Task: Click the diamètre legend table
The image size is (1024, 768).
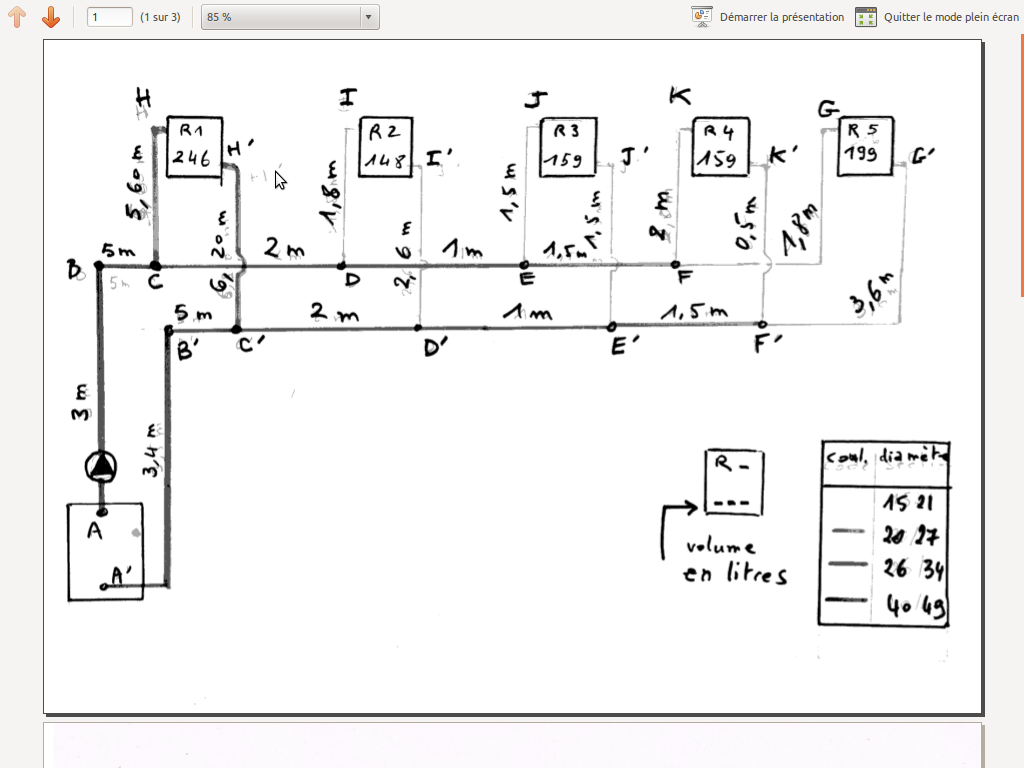Action: (x=884, y=534)
